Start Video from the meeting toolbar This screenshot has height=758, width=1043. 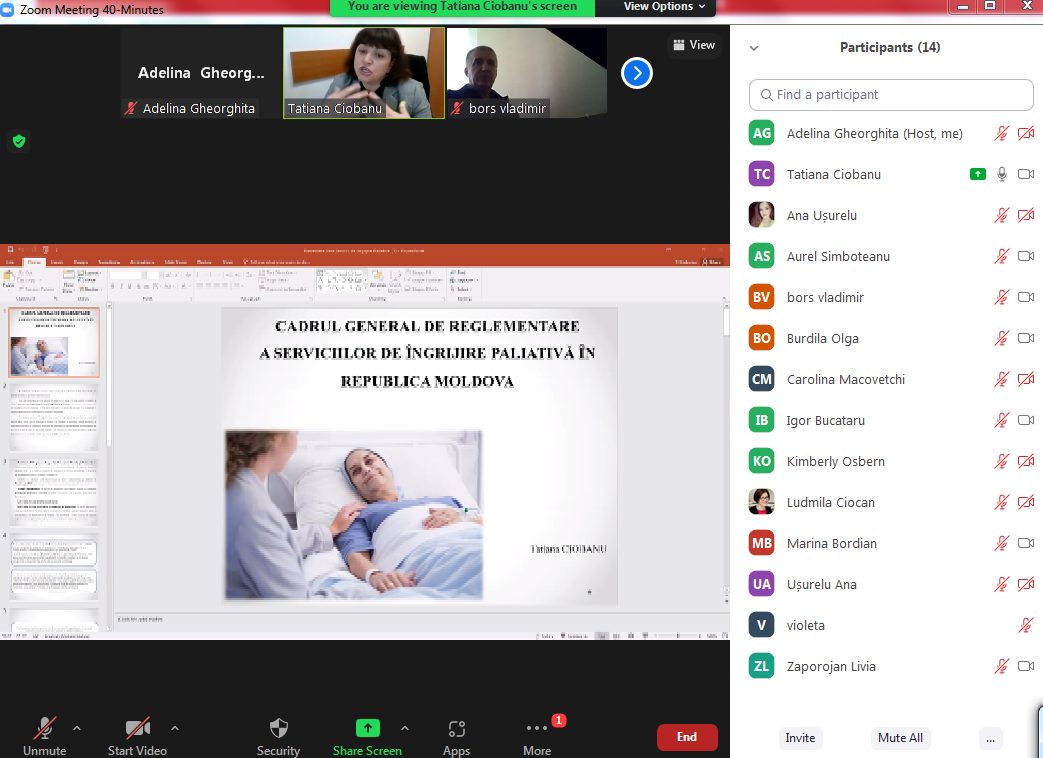click(137, 729)
